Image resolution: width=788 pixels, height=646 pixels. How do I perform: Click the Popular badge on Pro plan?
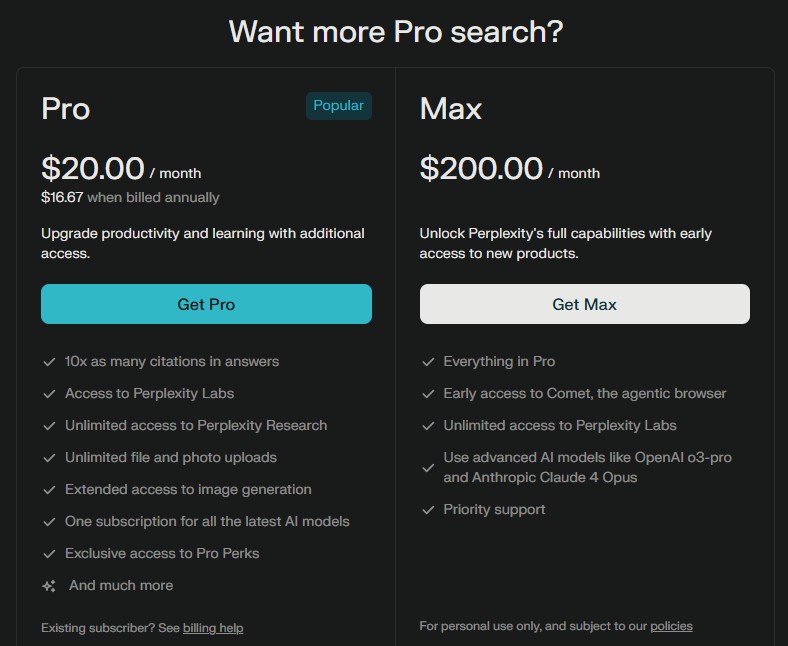tap(339, 106)
